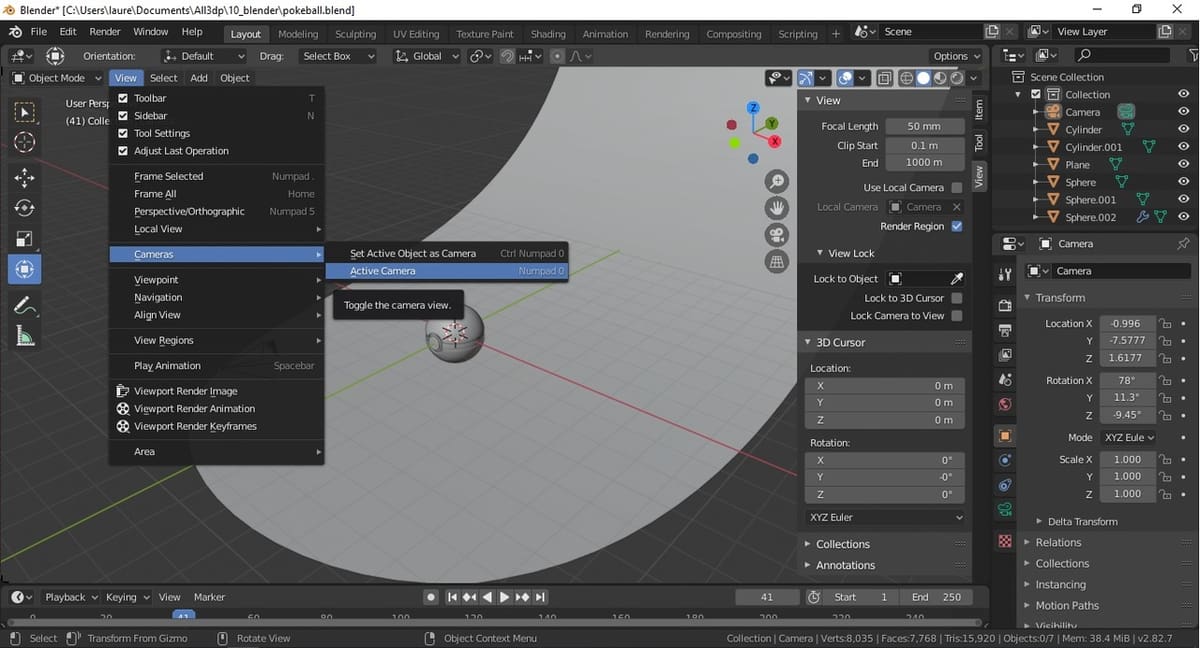Click the camera view viewport button

pyautogui.click(x=777, y=235)
